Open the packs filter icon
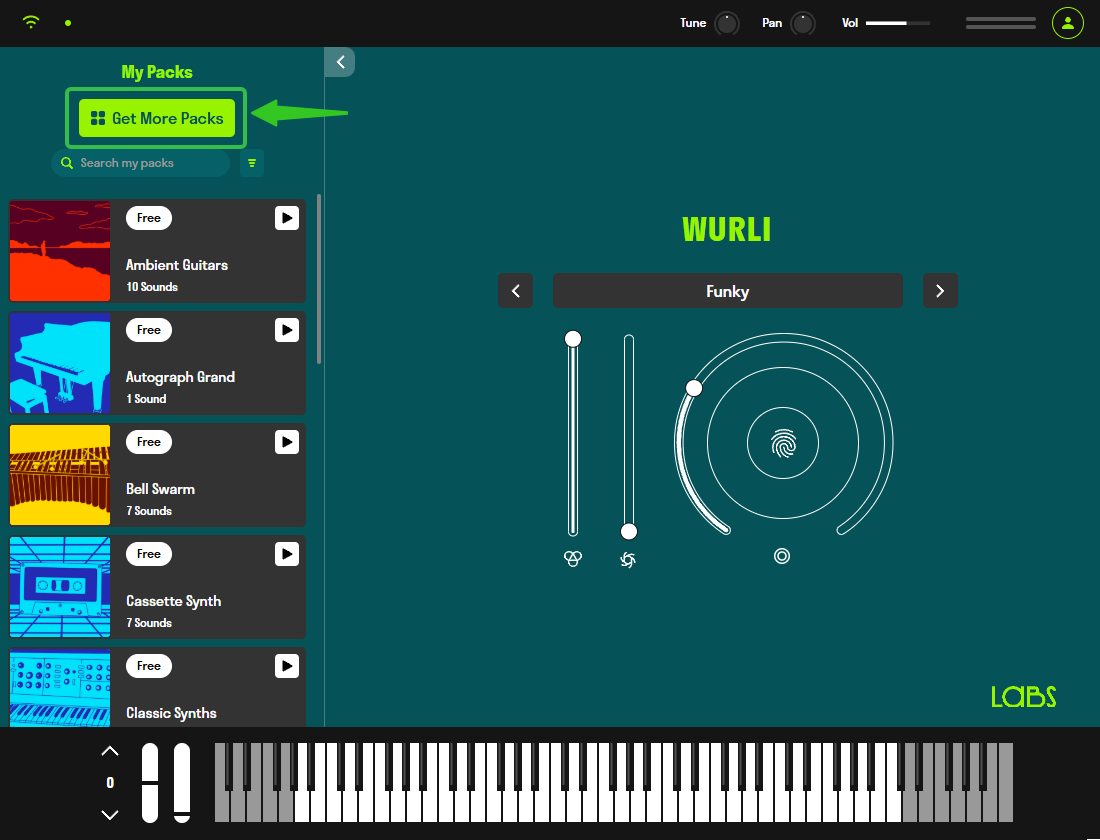The image size is (1100, 840). [x=252, y=163]
